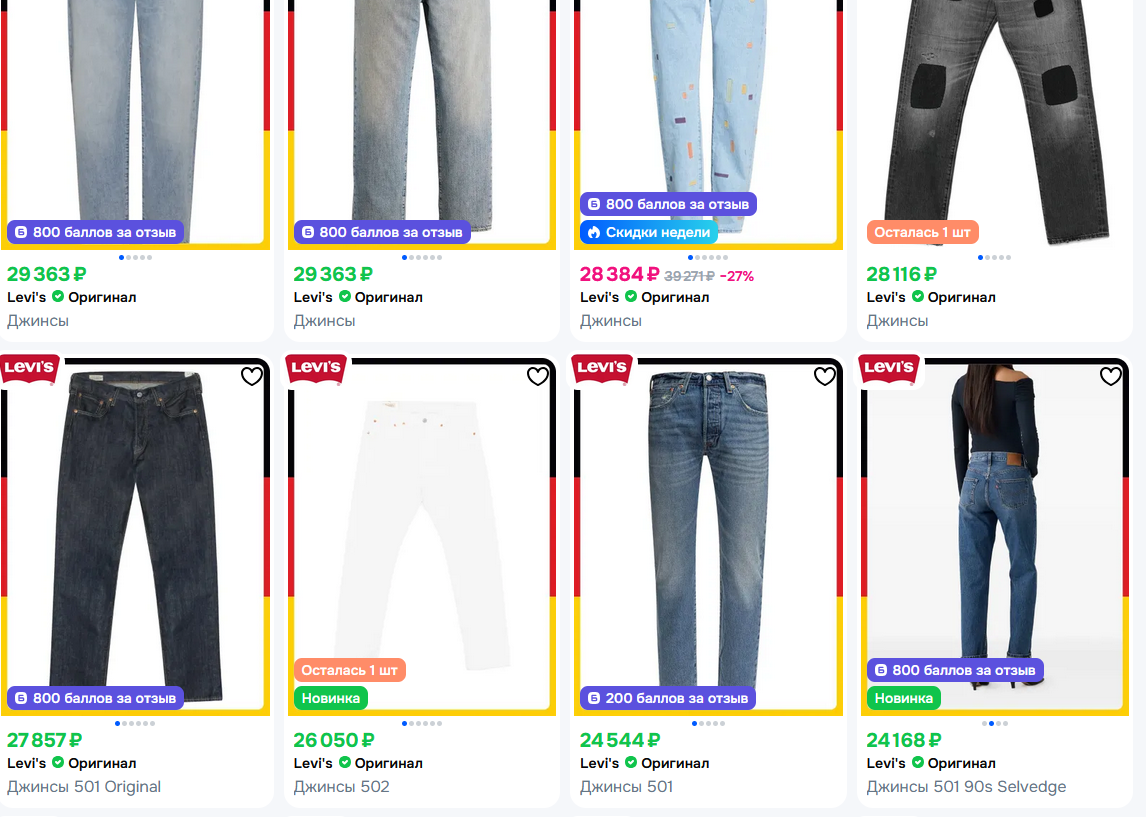Click Levi's logo badge on white 502 jeans card
The width and height of the screenshot is (1146, 817).
(316, 369)
